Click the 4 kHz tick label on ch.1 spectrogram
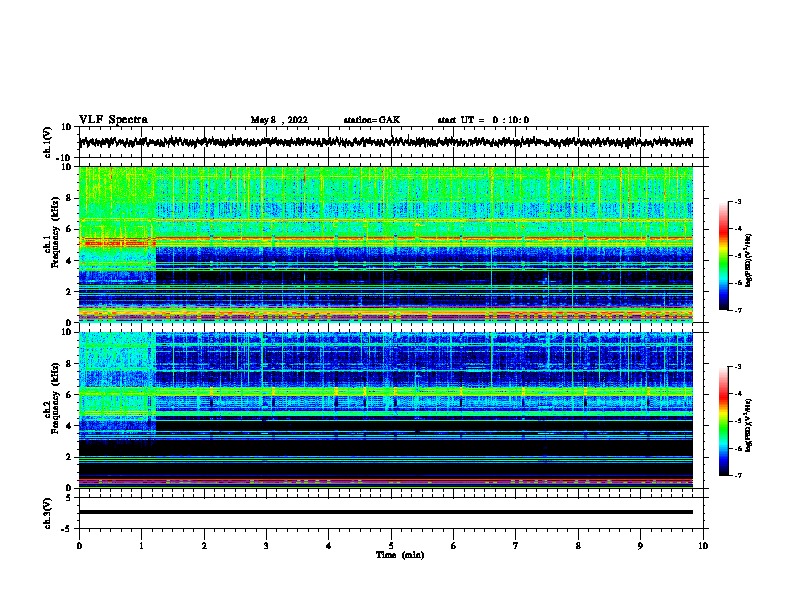792x612 pixels. (69, 261)
